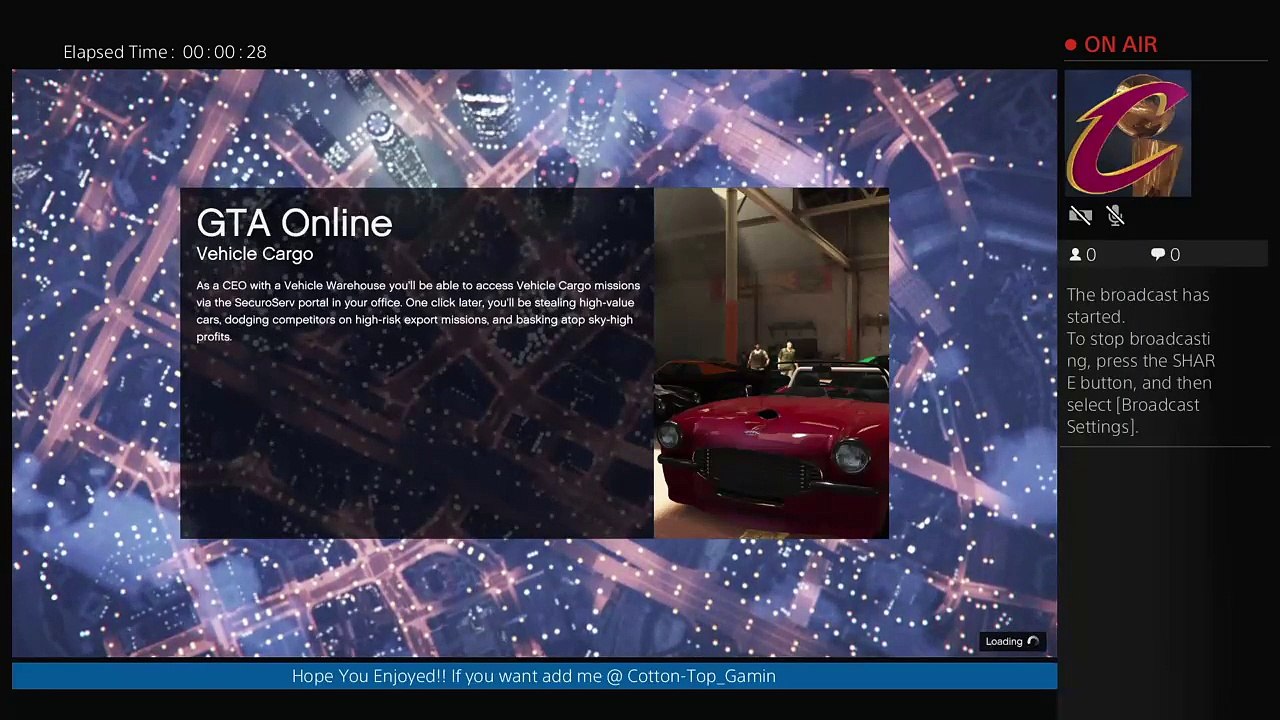This screenshot has width=1280, height=720.
Task: Click the viewer count number beside the person icon
Action: pos(1091,255)
